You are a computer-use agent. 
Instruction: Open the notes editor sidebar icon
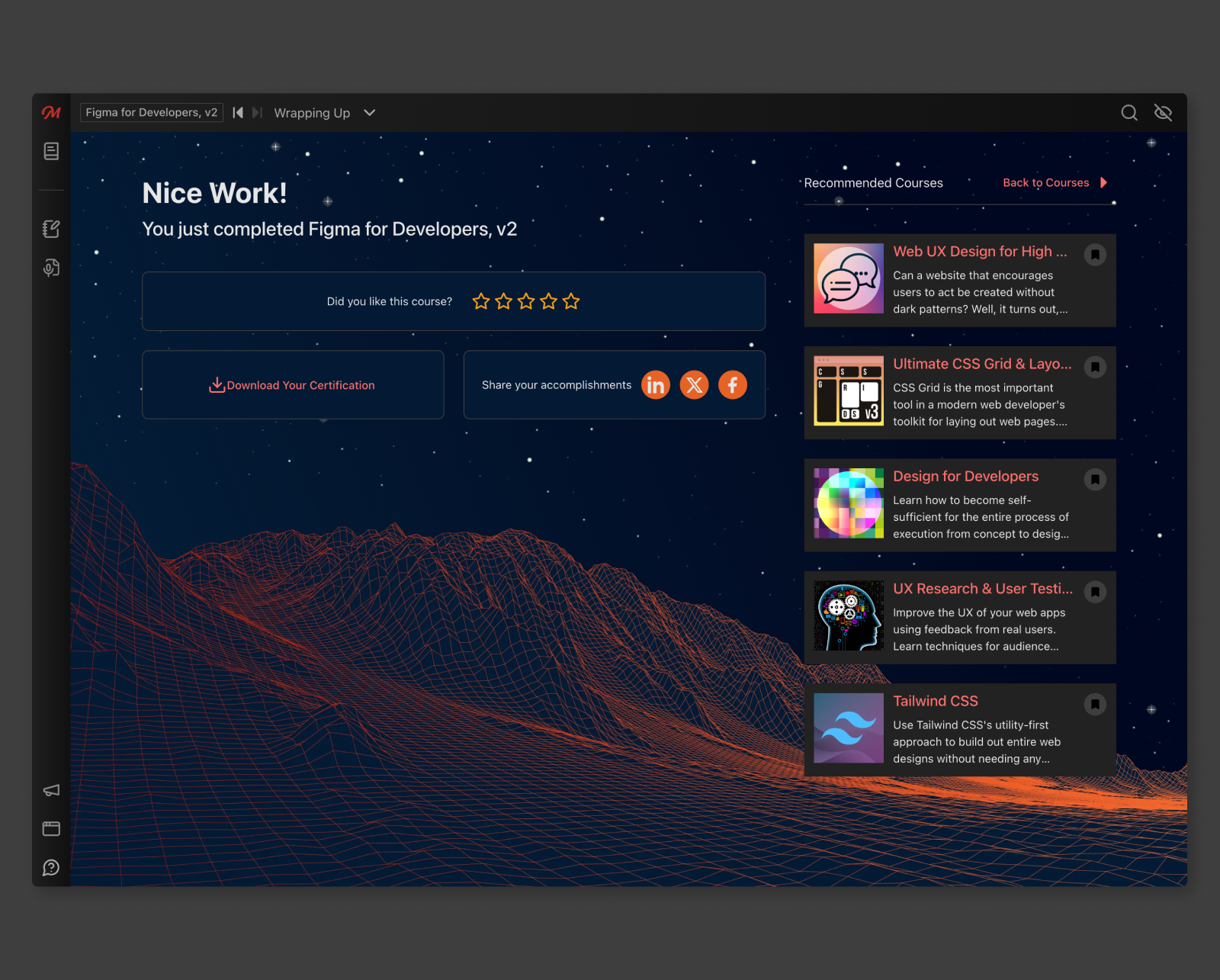point(51,229)
